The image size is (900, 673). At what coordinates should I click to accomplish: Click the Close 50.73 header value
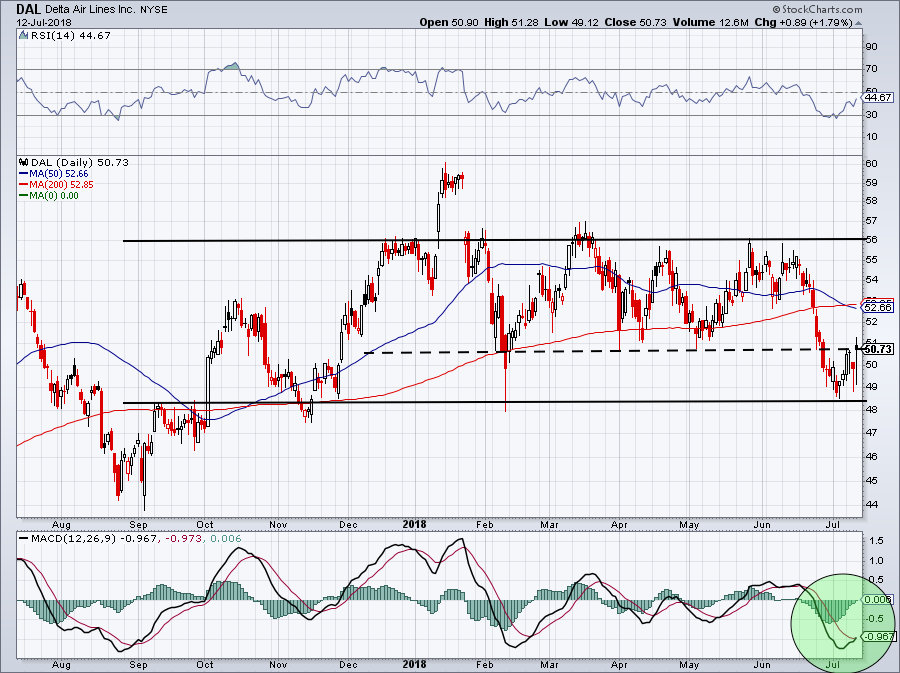[x=635, y=22]
